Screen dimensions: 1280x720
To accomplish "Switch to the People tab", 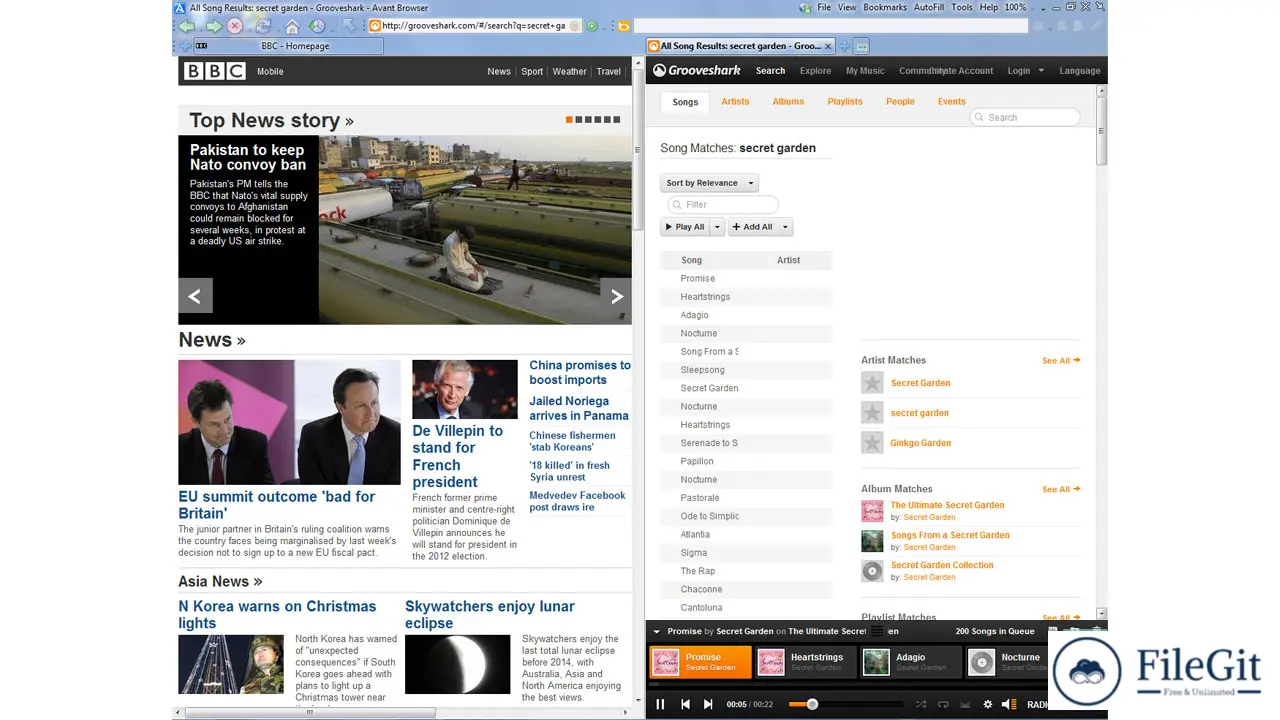I will pyautogui.click(x=900, y=102).
